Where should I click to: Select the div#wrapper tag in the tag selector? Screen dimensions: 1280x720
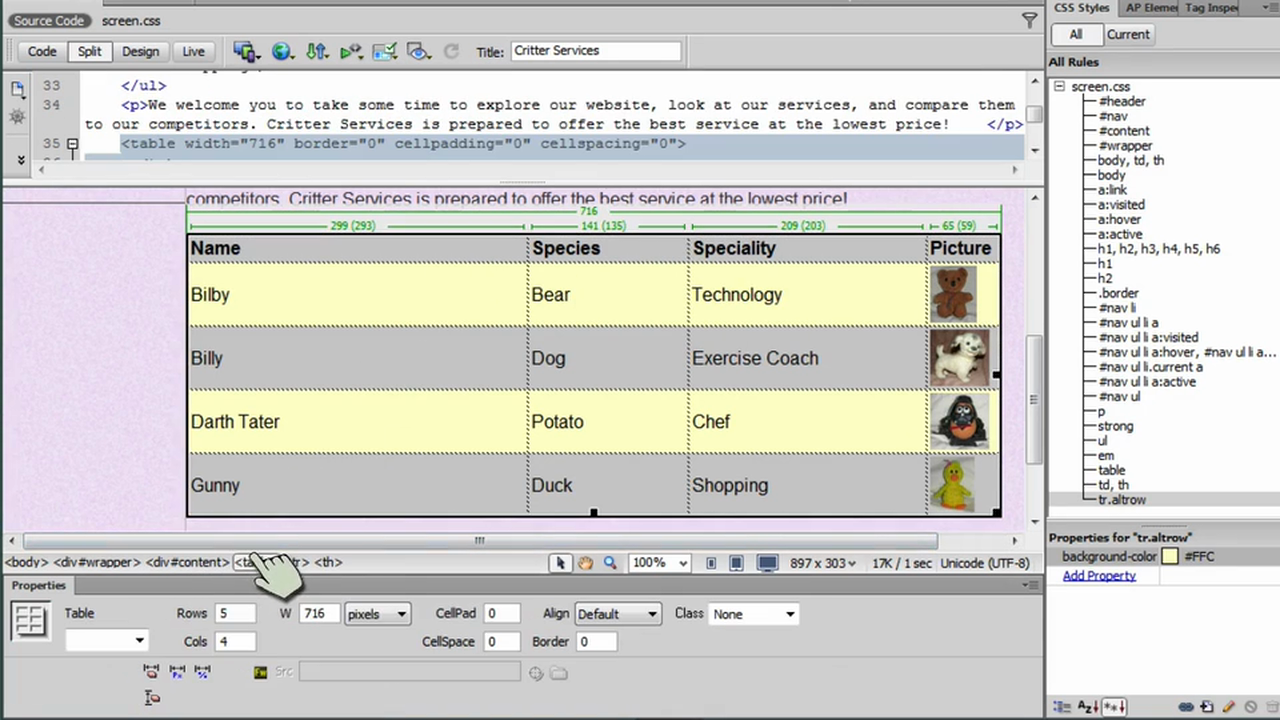point(95,562)
